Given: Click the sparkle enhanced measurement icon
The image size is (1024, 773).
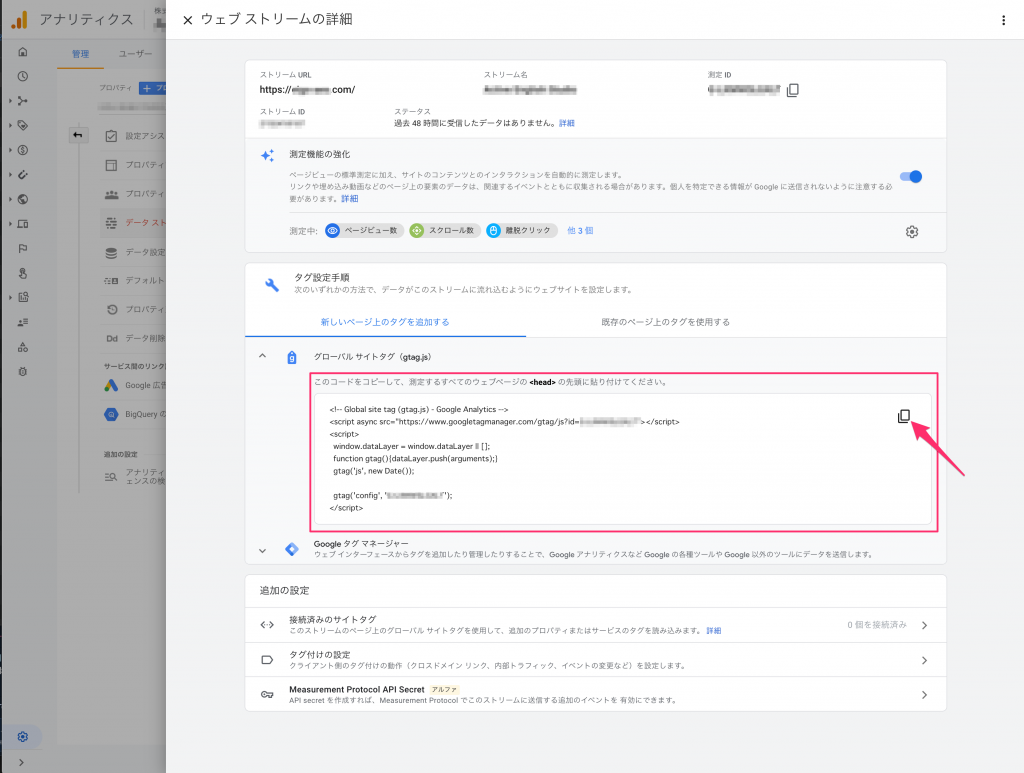Looking at the screenshot, I should tap(267, 155).
